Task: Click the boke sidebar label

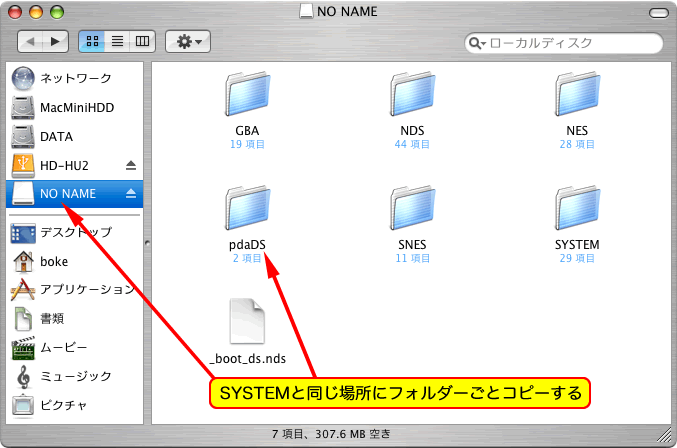Action: click(54, 262)
